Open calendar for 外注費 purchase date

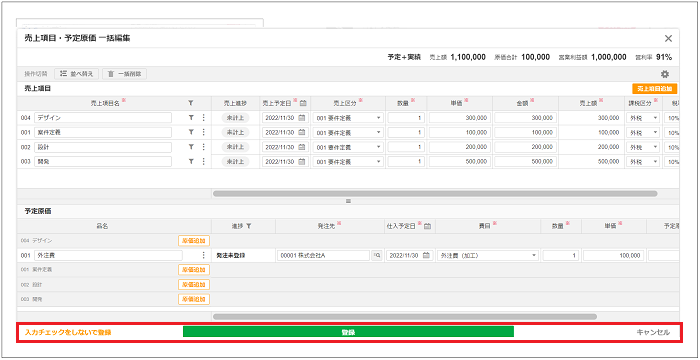click(x=426, y=255)
